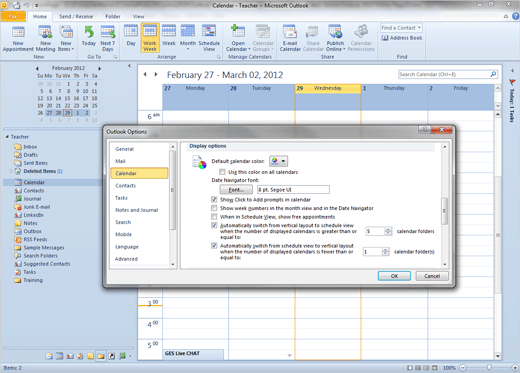This screenshot has width=520, height=373.
Task: Click the Folder List navigation icon
Action: click(101, 356)
